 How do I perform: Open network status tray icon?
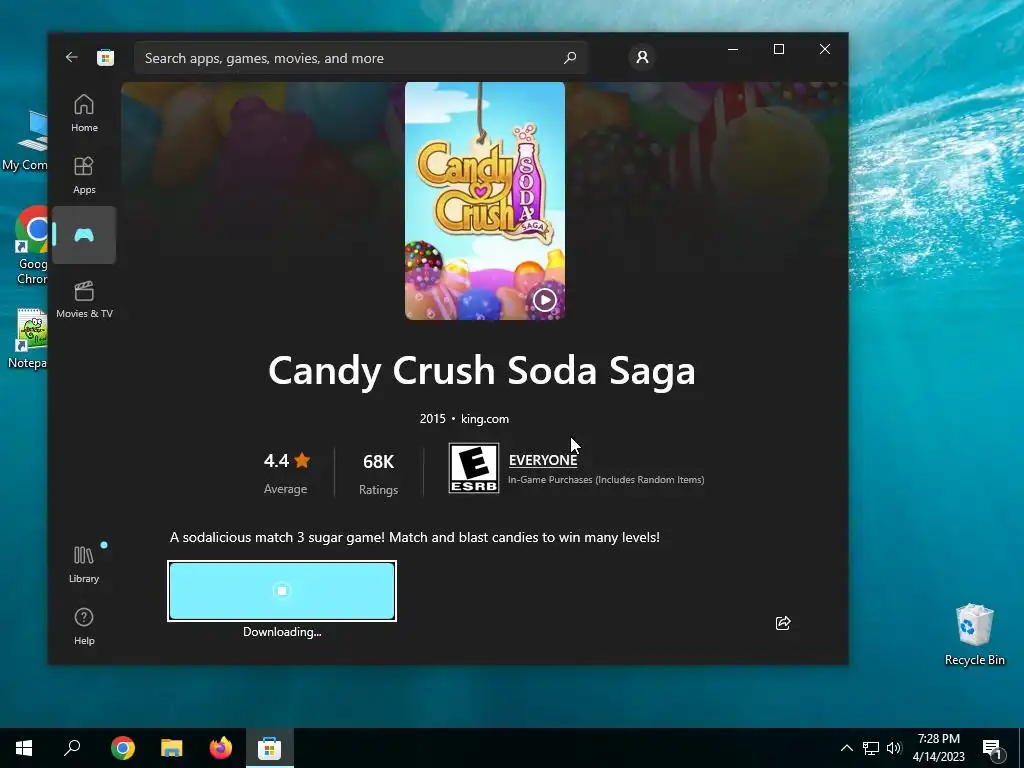click(871, 748)
